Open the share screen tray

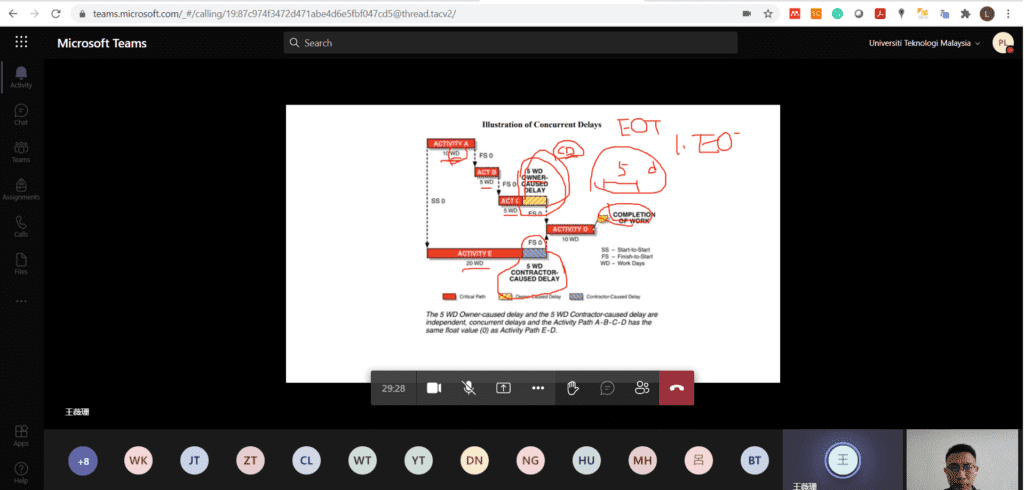tap(503, 388)
